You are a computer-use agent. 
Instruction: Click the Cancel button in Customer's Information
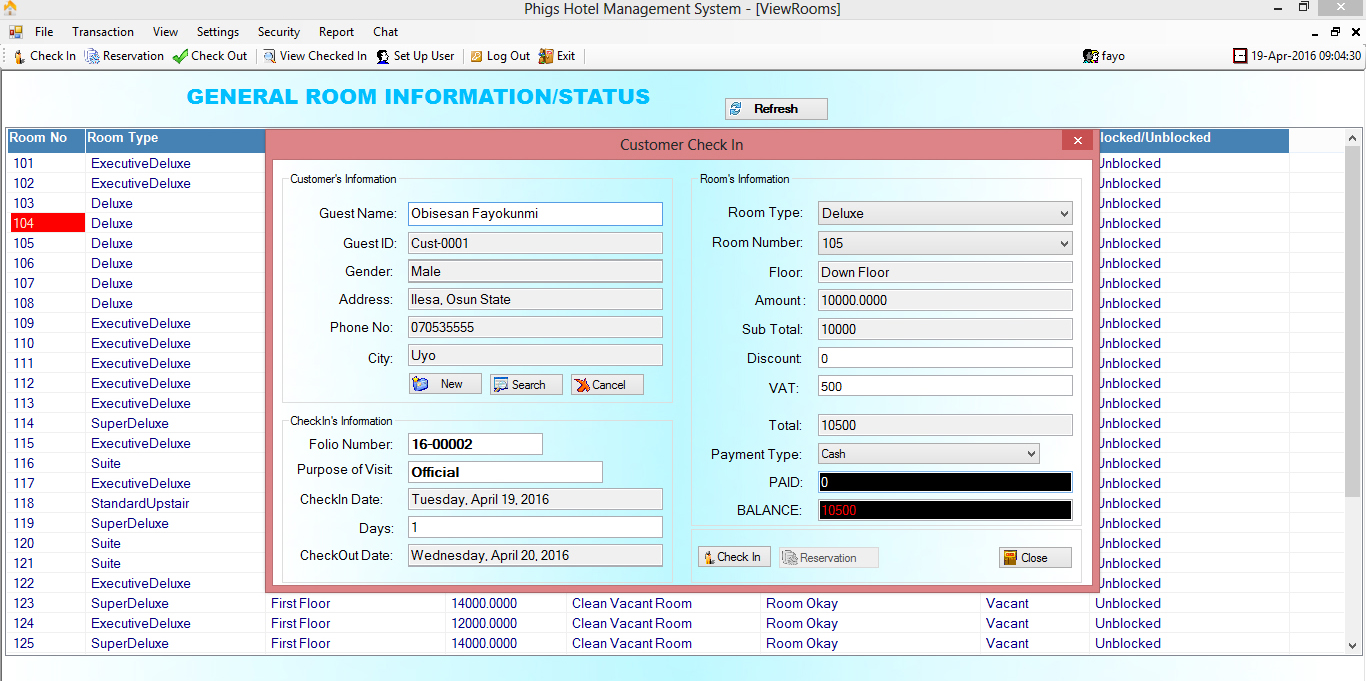607,384
